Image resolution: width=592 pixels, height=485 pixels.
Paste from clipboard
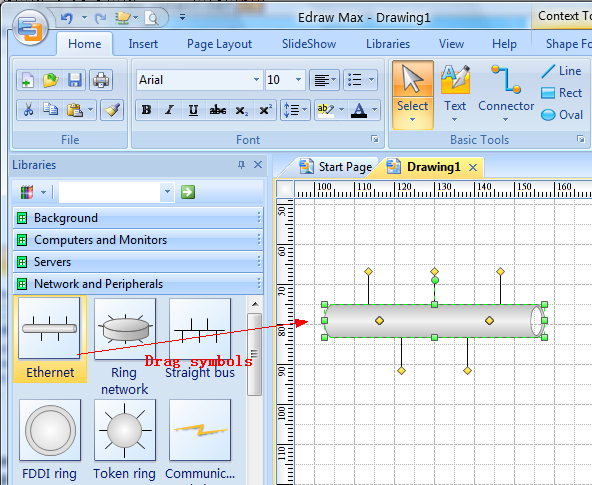(75, 110)
